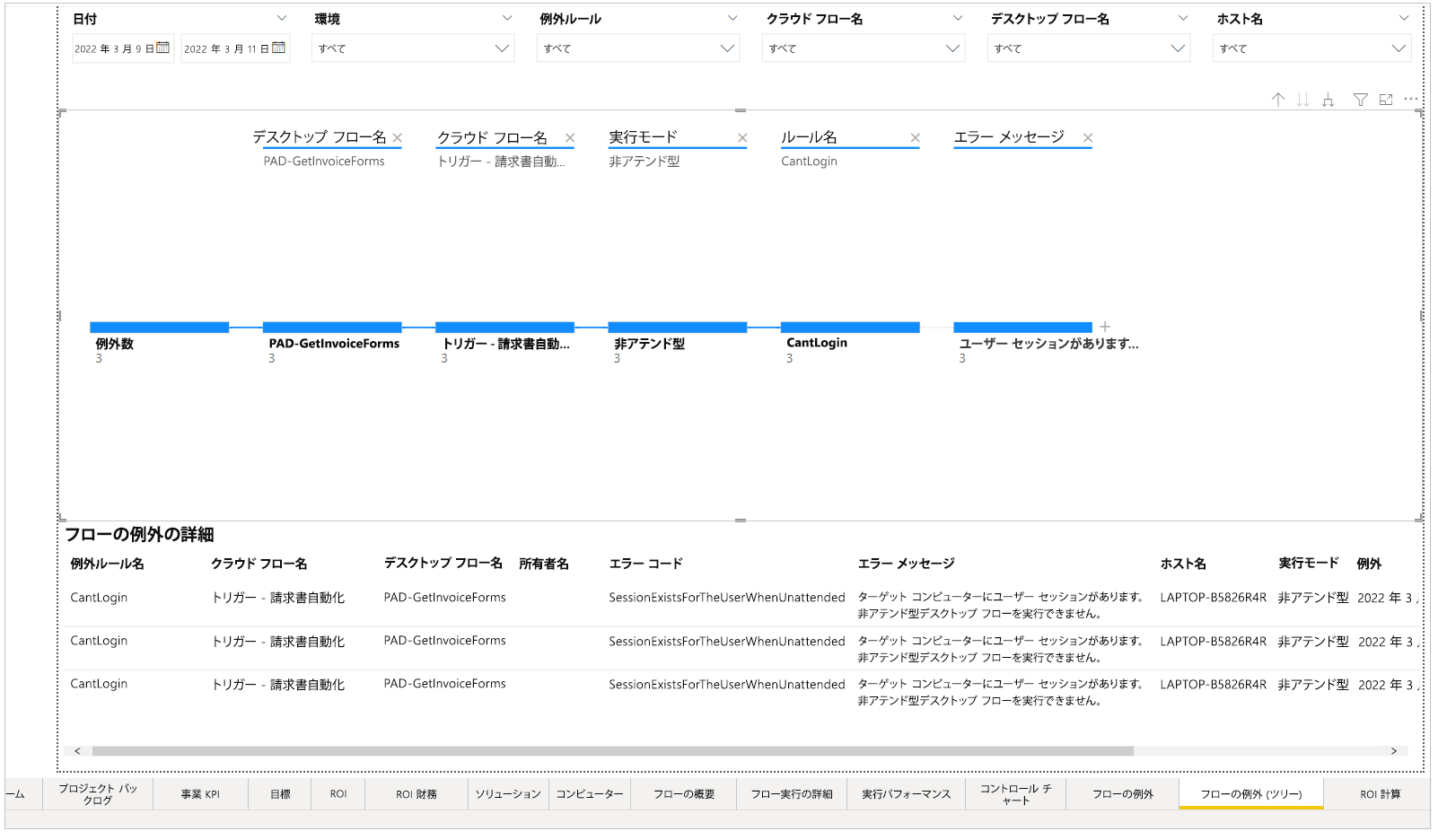Select first row SessionExistsForTheUserWhenUnattended cell

[x=727, y=598]
